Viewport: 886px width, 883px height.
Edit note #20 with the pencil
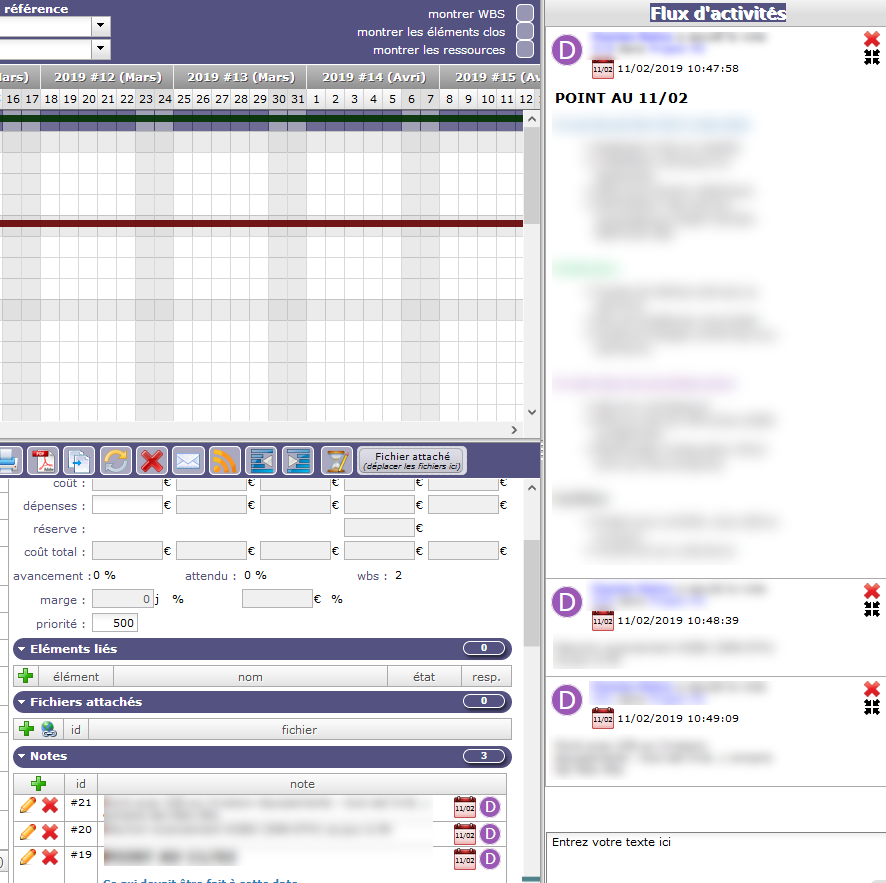click(x=28, y=832)
